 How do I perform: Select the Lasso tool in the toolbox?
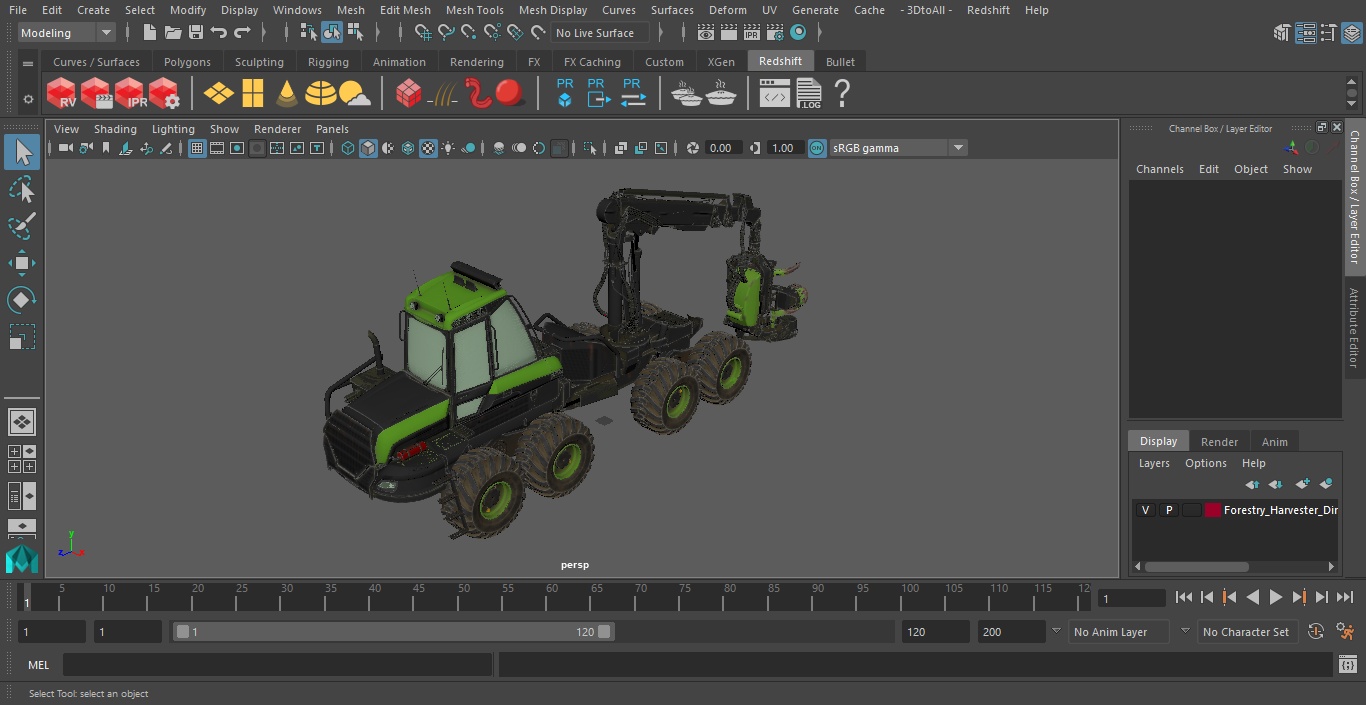coord(22,189)
